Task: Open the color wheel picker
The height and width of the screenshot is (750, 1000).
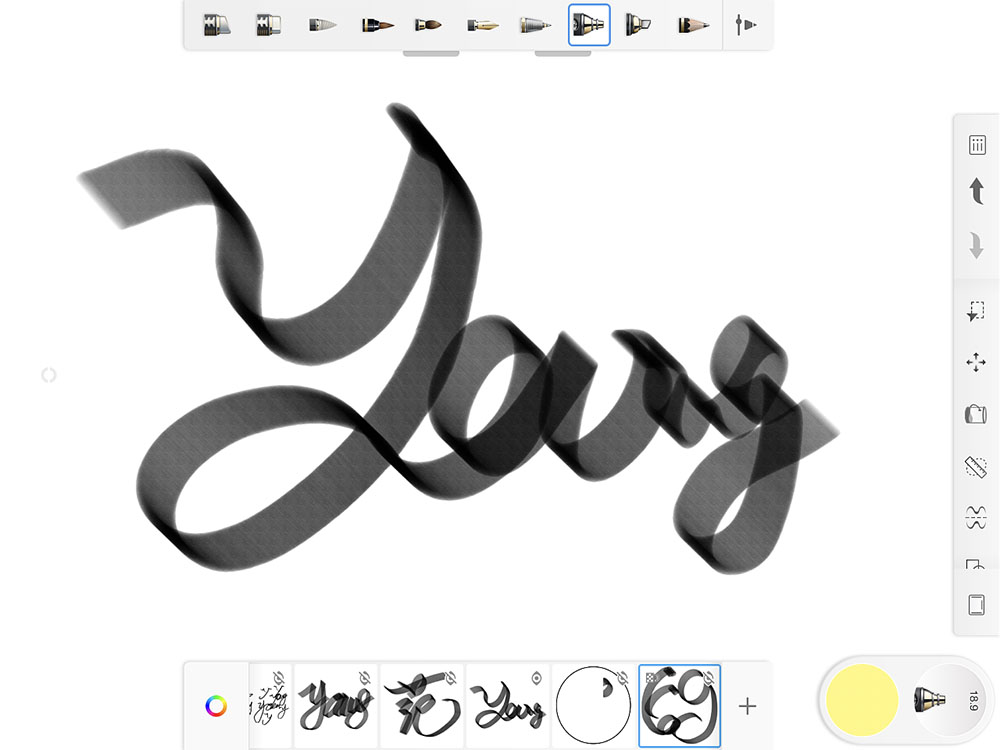Action: [216, 706]
